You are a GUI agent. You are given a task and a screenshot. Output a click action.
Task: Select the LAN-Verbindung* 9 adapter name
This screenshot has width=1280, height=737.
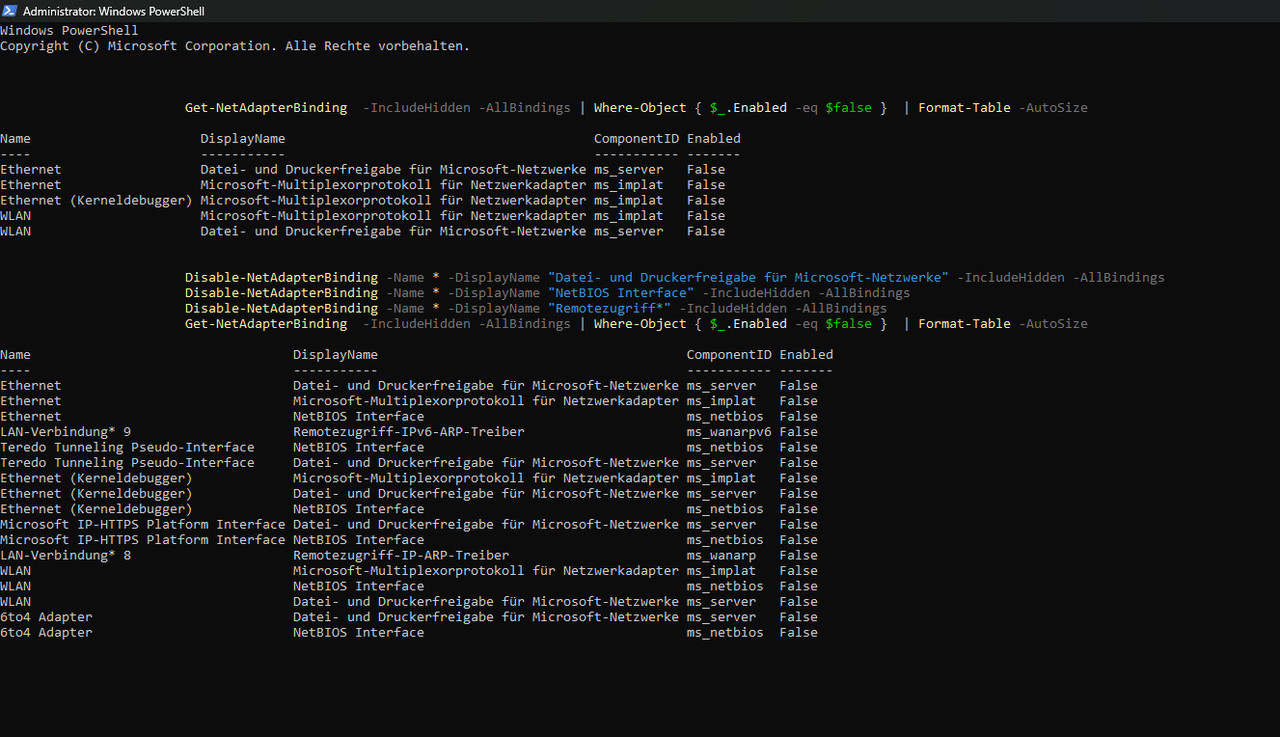(x=65, y=432)
